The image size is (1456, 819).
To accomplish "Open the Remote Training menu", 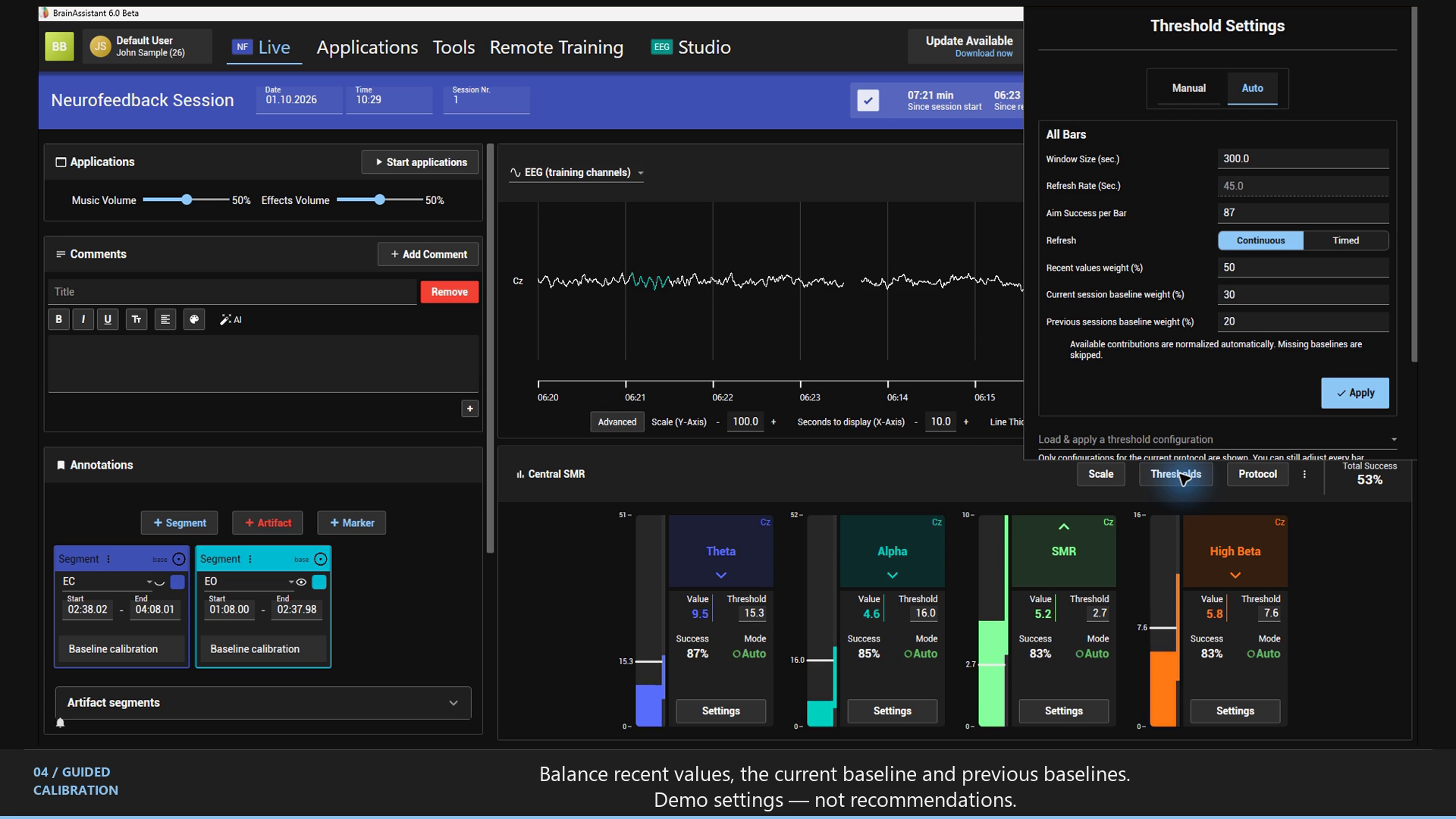I will 556,47.
